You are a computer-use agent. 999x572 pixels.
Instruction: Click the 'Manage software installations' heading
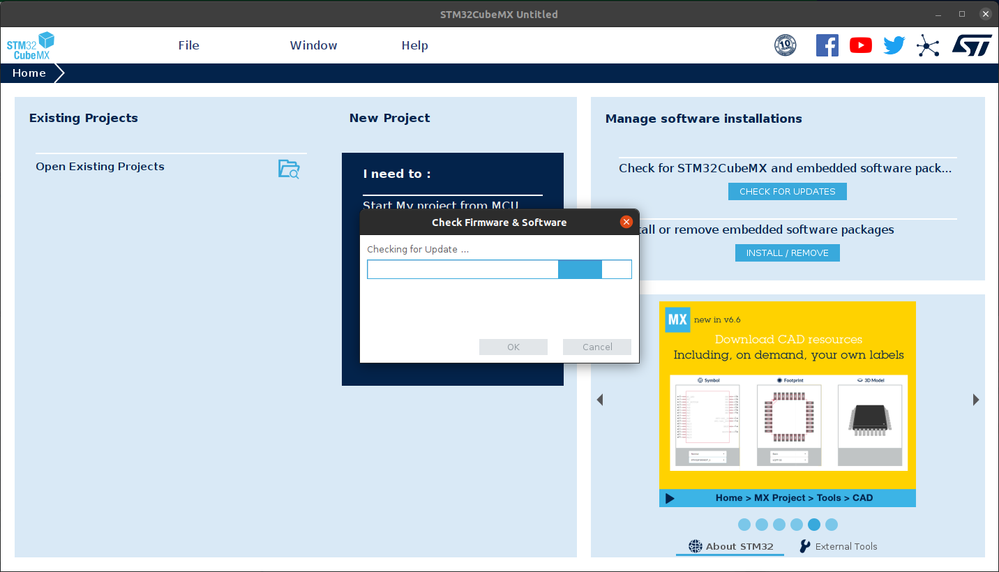pyautogui.click(x=703, y=118)
